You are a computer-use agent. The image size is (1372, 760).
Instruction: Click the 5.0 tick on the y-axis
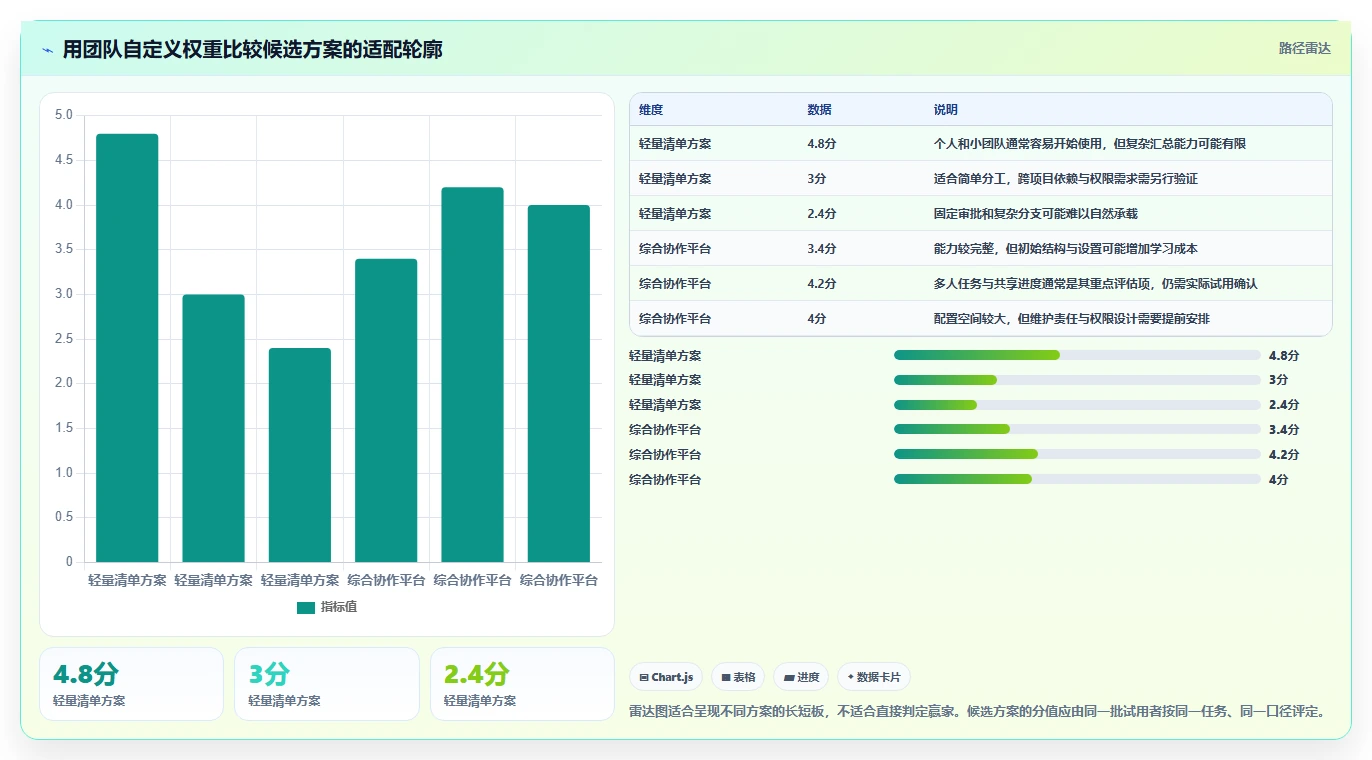pos(63,115)
